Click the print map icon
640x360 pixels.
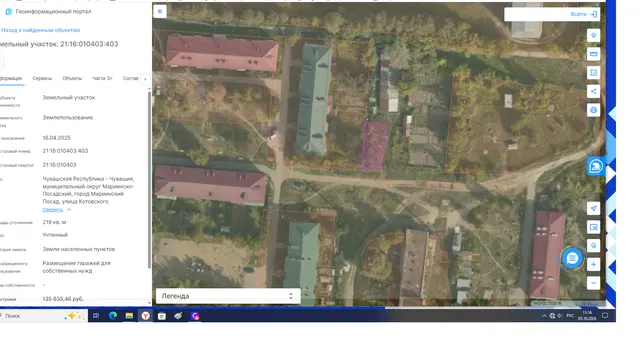coord(593,110)
